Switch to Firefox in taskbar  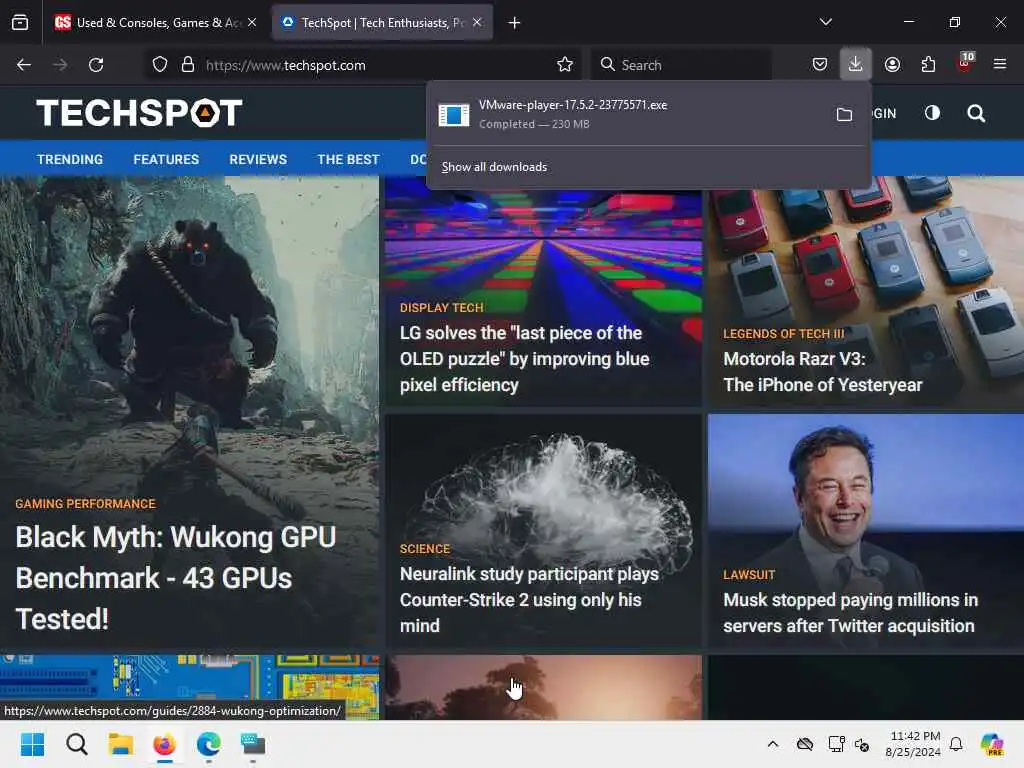(165, 744)
